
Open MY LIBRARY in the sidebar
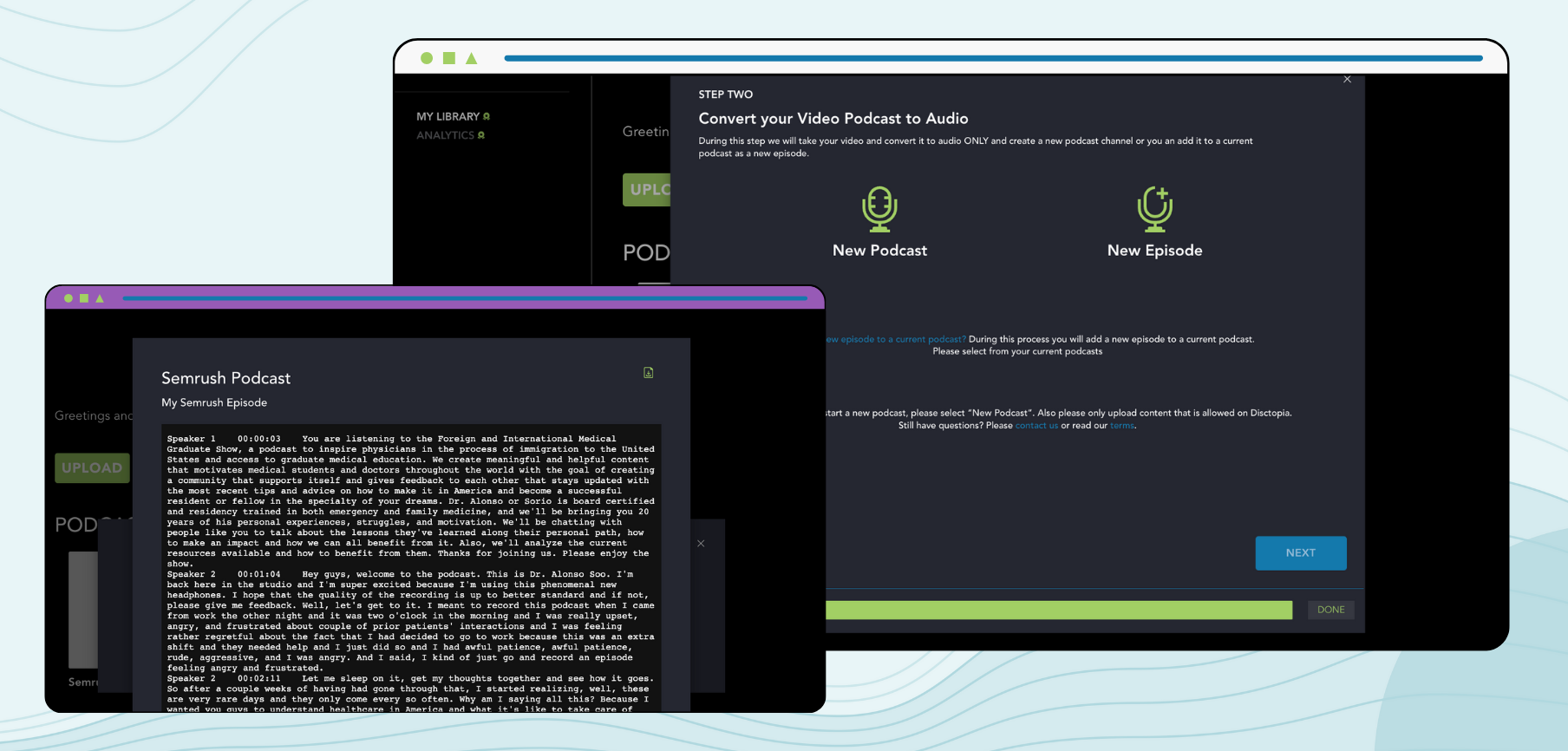[x=448, y=116]
